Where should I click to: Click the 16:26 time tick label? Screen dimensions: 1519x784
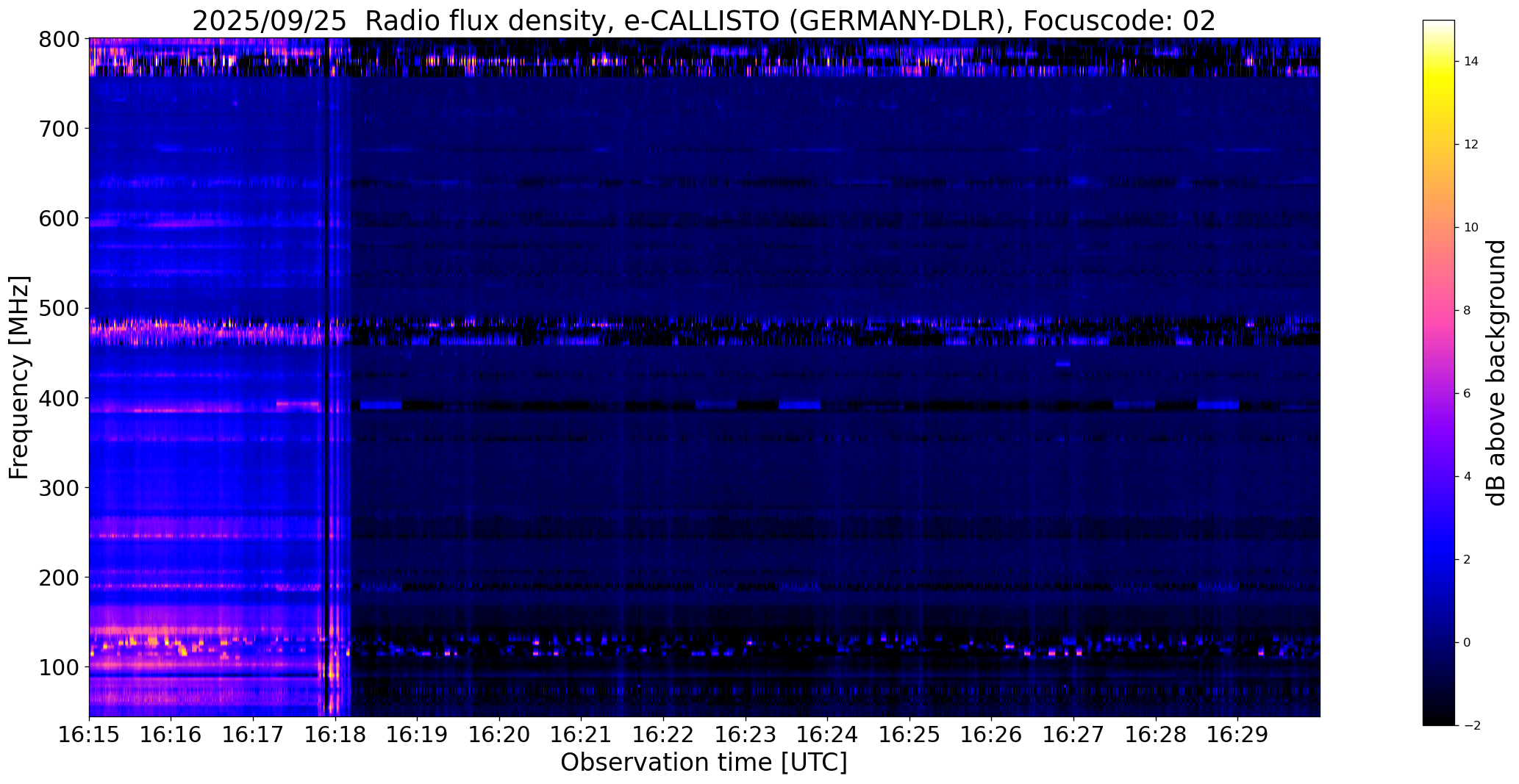[x=992, y=734]
